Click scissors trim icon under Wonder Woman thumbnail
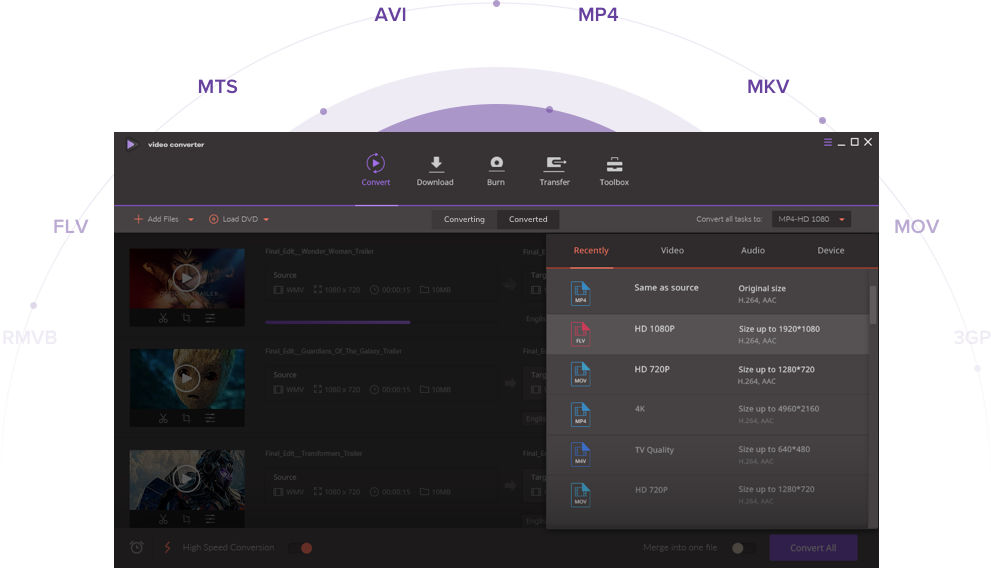Image resolution: width=991 pixels, height=568 pixels. point(162,318)
